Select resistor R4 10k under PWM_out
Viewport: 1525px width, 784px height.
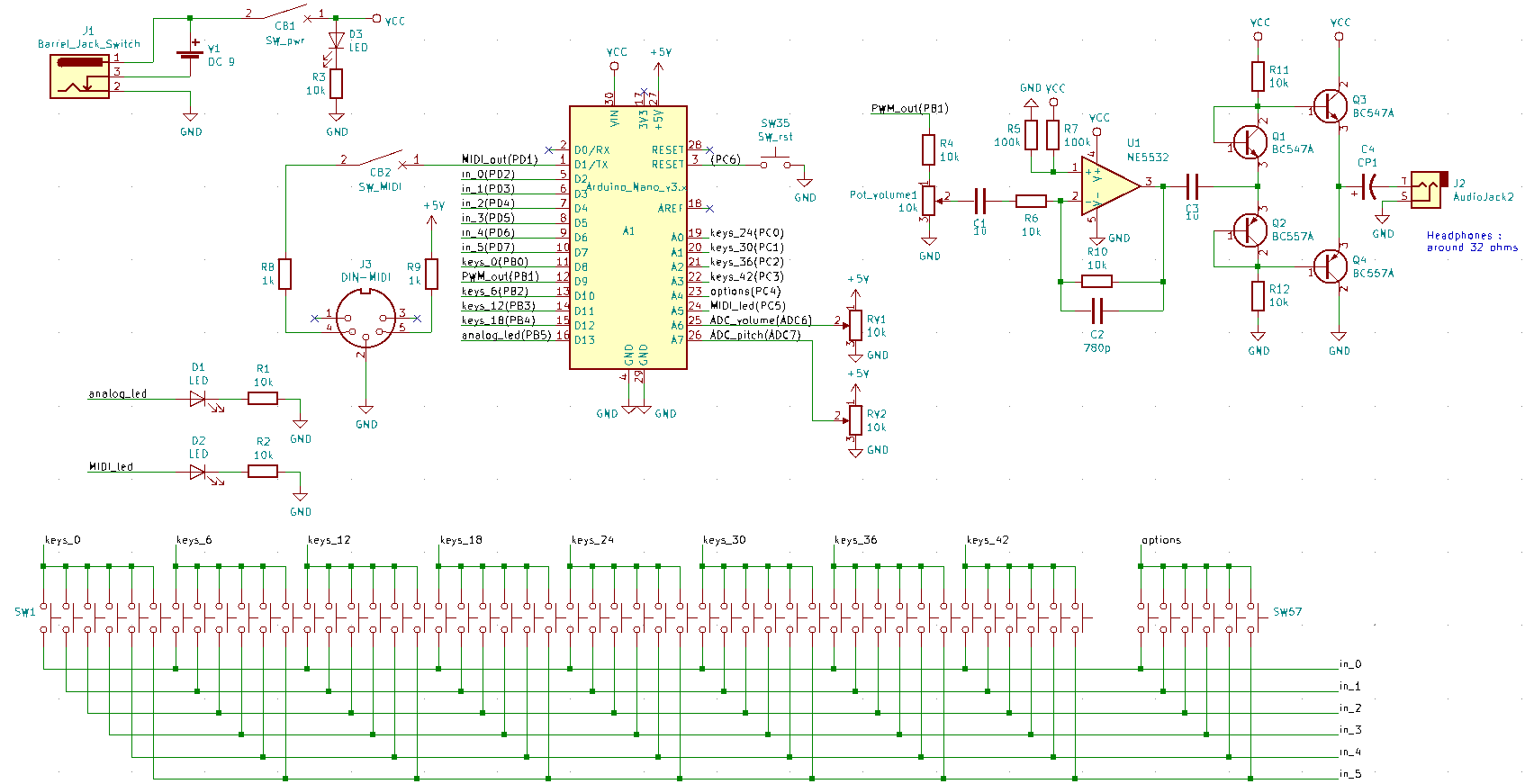[929, 149]
